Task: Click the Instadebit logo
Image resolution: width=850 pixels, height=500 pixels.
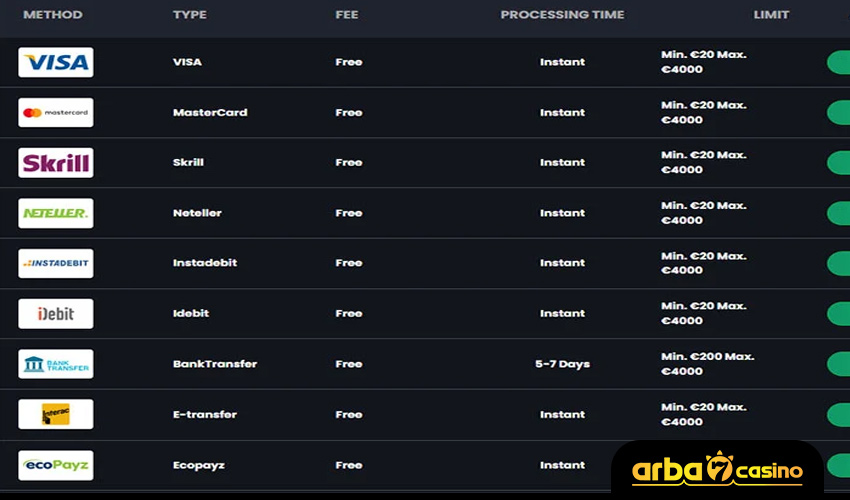Action: tap(56, 263)
